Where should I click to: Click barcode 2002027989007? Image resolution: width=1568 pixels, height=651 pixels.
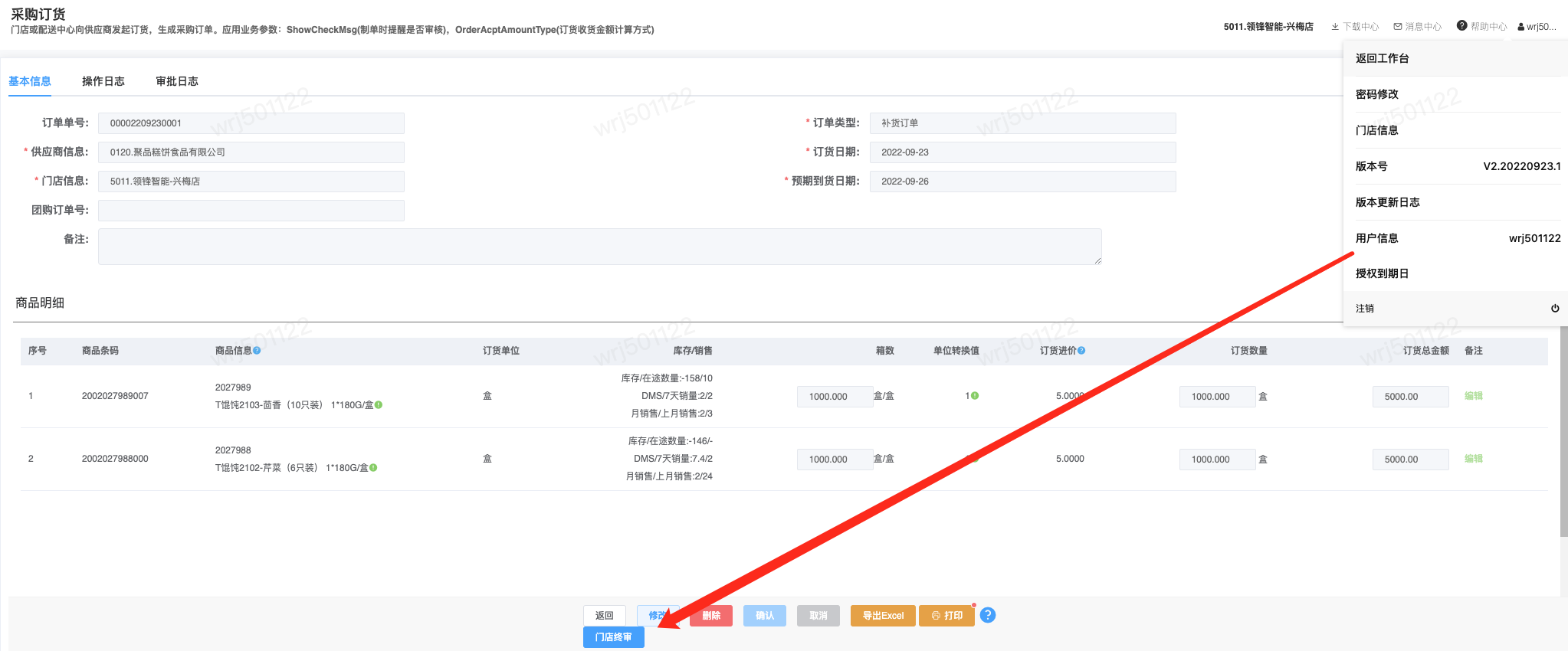point(115,396)
